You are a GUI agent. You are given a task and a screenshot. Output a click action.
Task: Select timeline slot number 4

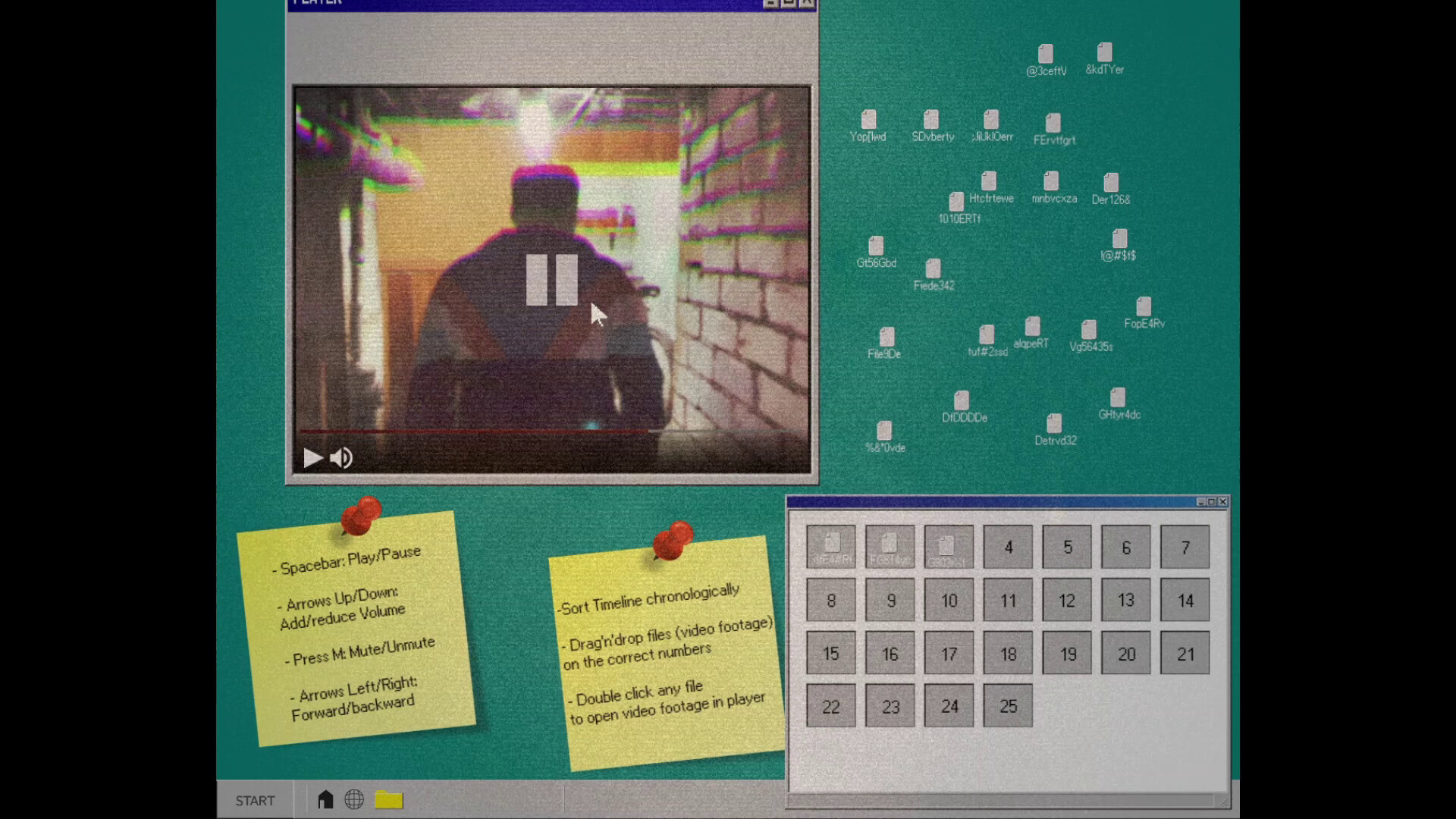coord(1008,548)
